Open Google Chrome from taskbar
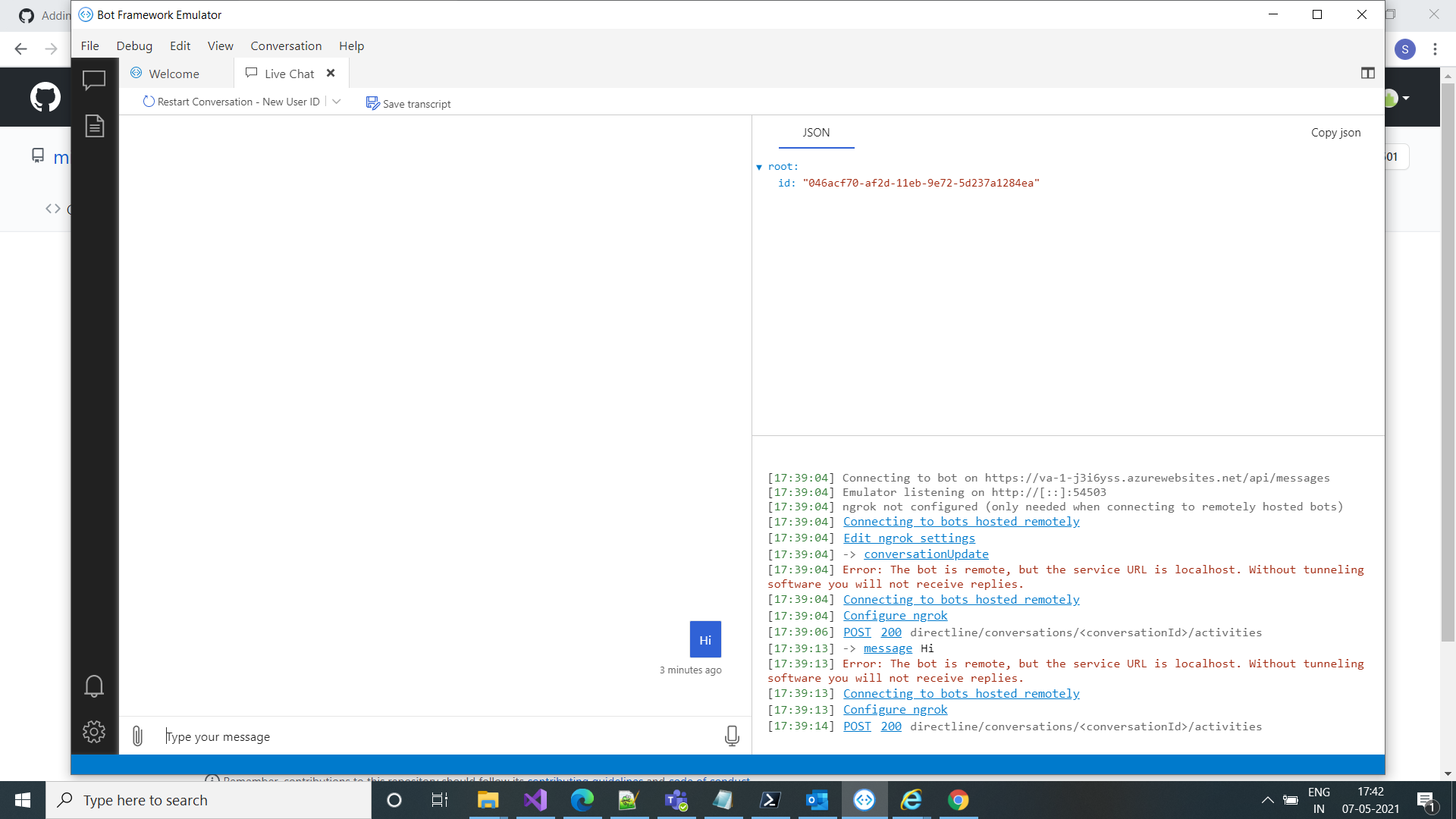The width and height of the screenshot is (1456, 819). [x=959, y=800]
